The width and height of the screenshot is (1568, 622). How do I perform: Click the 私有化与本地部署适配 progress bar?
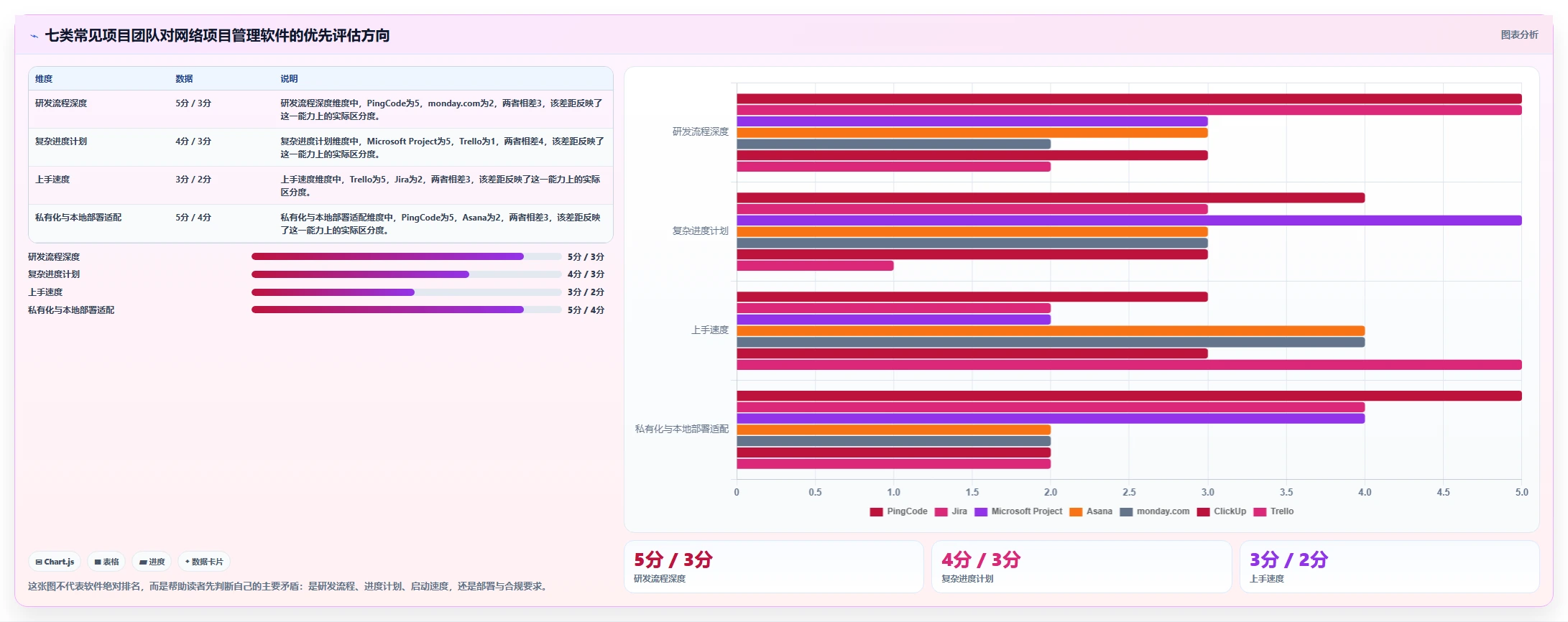[x=407, y=310]
